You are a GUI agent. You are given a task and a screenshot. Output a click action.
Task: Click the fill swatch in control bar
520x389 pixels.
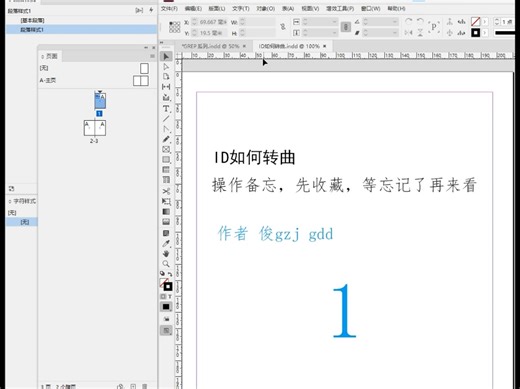(x=475, y=22)
